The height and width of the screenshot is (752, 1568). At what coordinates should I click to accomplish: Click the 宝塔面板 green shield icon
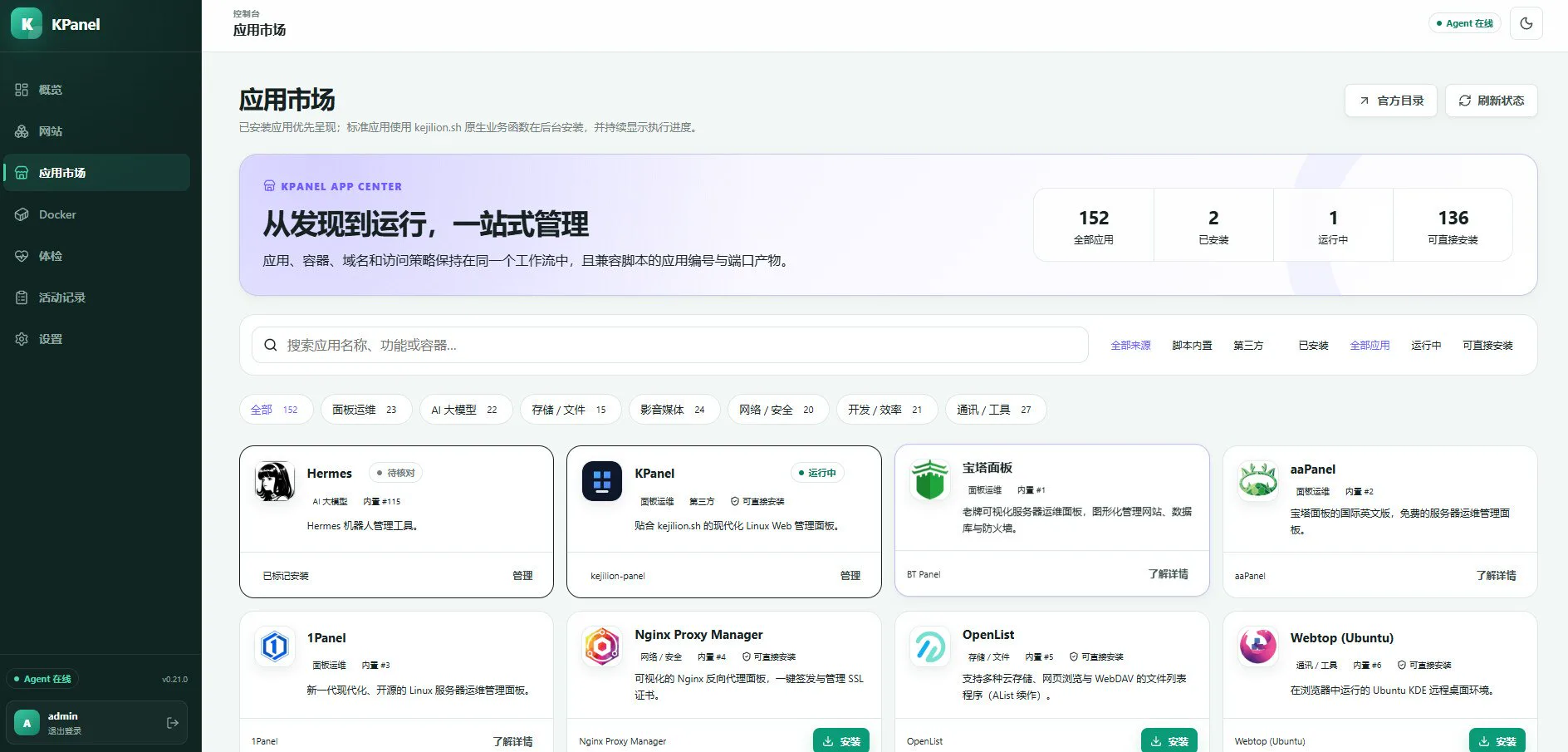[x=929, y=479]
